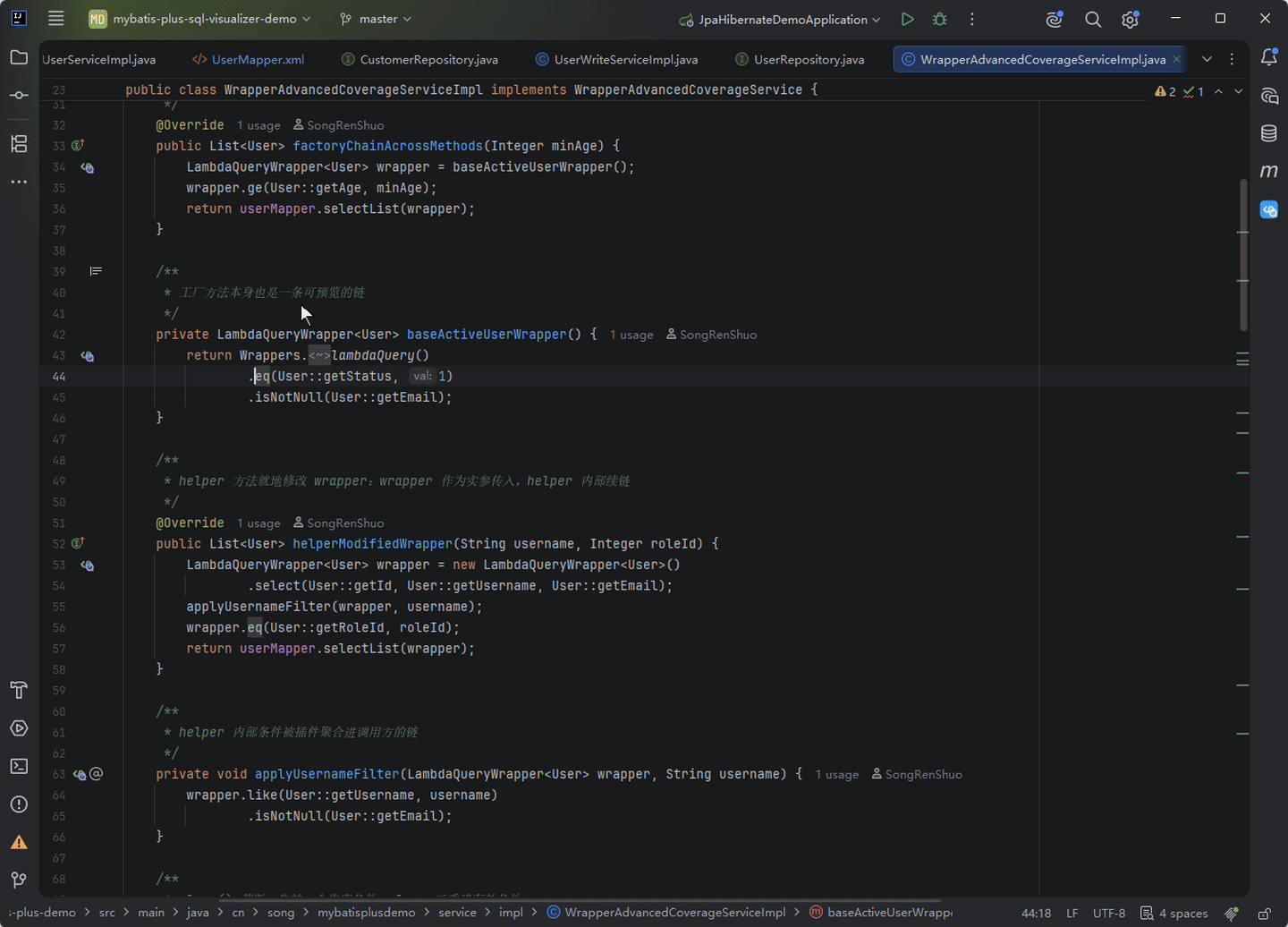Switch to the UserMapper.xml tab
This screenshot has width=1288, height=927.
[249, 59]
